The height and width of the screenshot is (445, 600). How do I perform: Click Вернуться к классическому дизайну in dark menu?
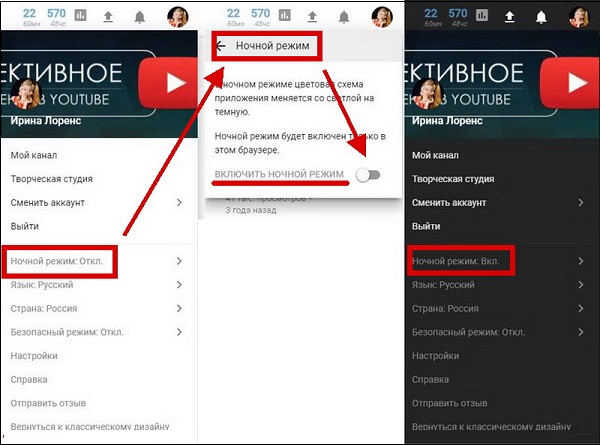(x=491, y=427)
